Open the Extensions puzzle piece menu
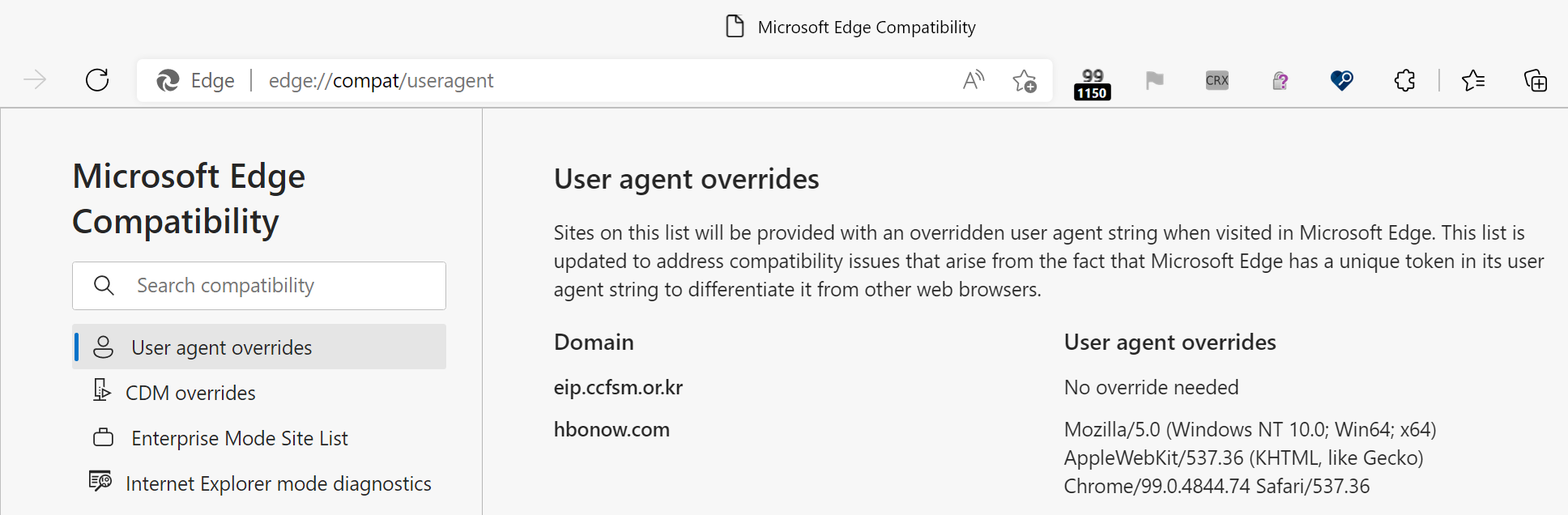Screen dimensions: 1568x515 (1404, 80)
